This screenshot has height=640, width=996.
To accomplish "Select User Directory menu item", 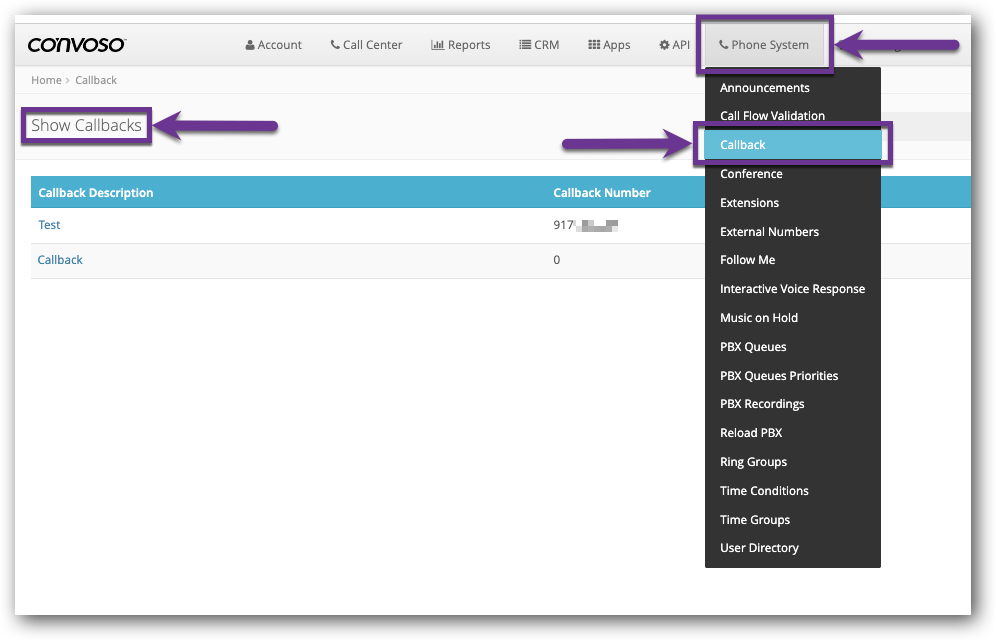I will point(759,548).
